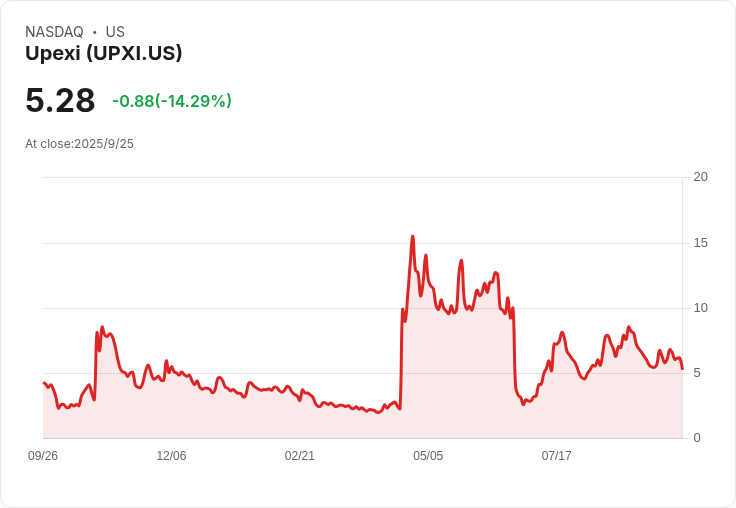Click the dot separator between NASDAQ and US

pos(94,32)
